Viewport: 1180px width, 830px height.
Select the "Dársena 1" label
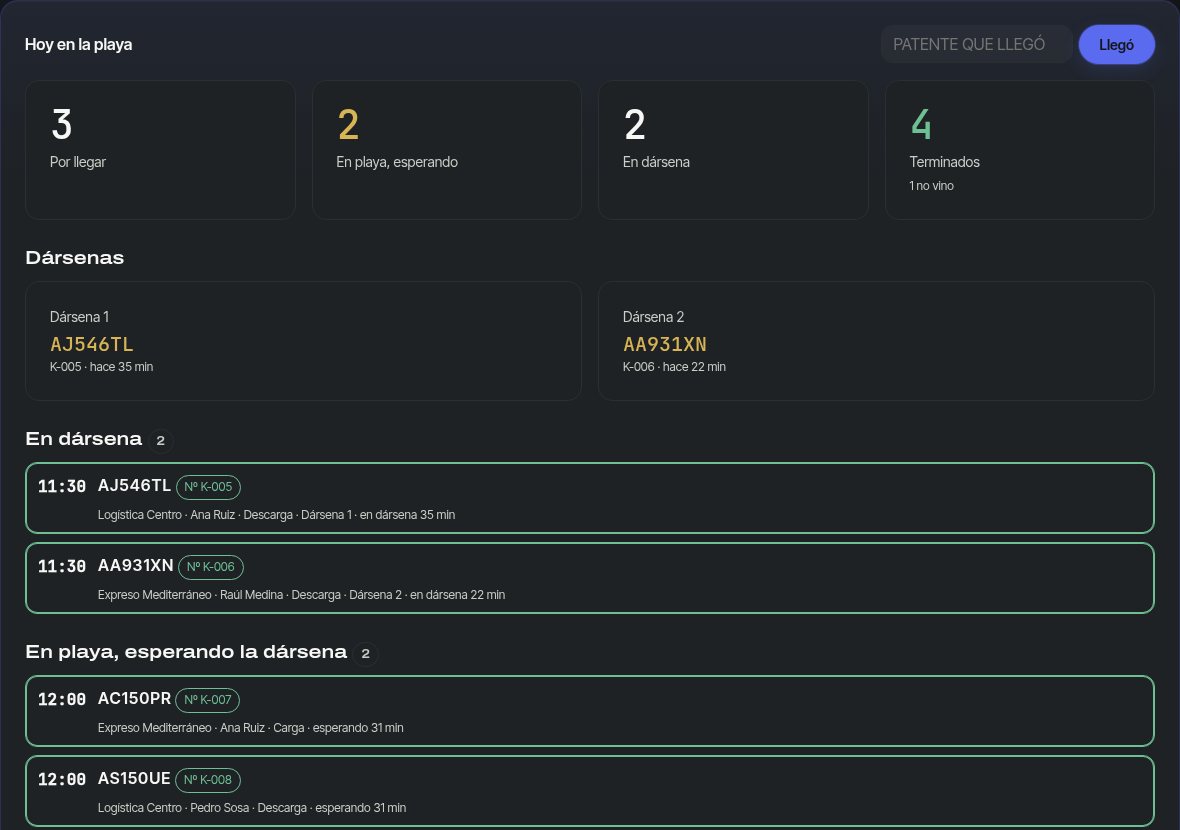(x=79, y=317)
